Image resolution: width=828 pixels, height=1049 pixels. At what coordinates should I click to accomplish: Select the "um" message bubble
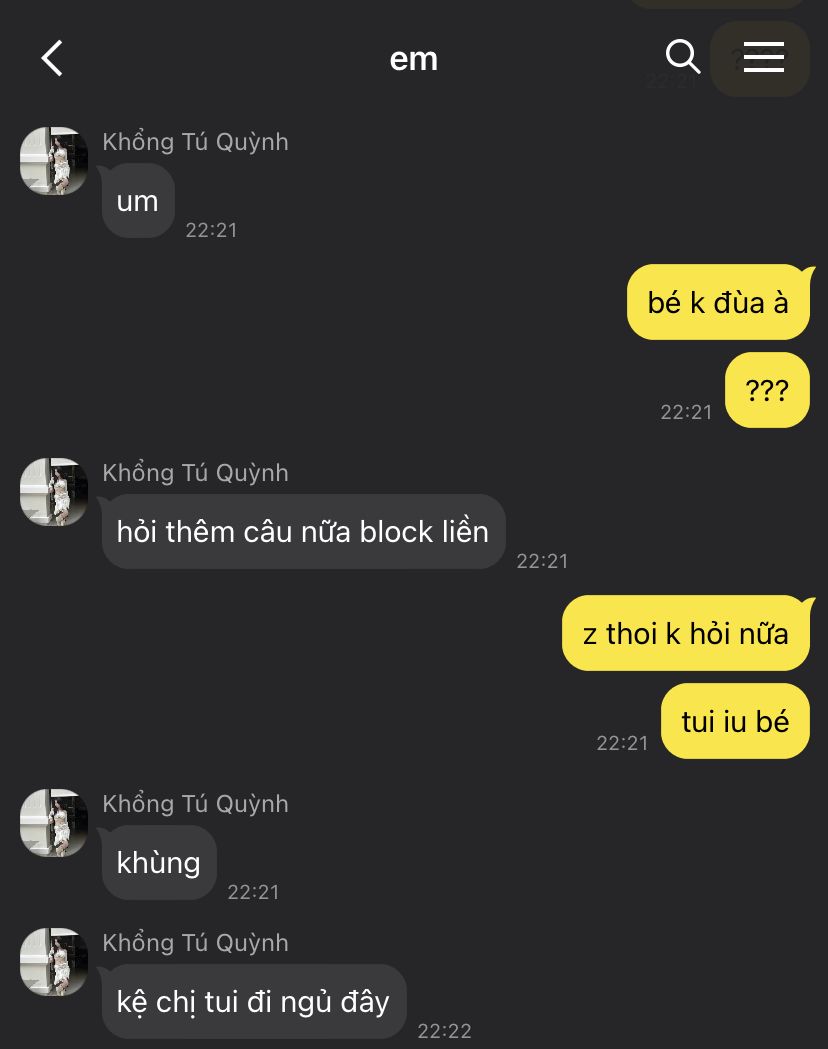[138, 201]
